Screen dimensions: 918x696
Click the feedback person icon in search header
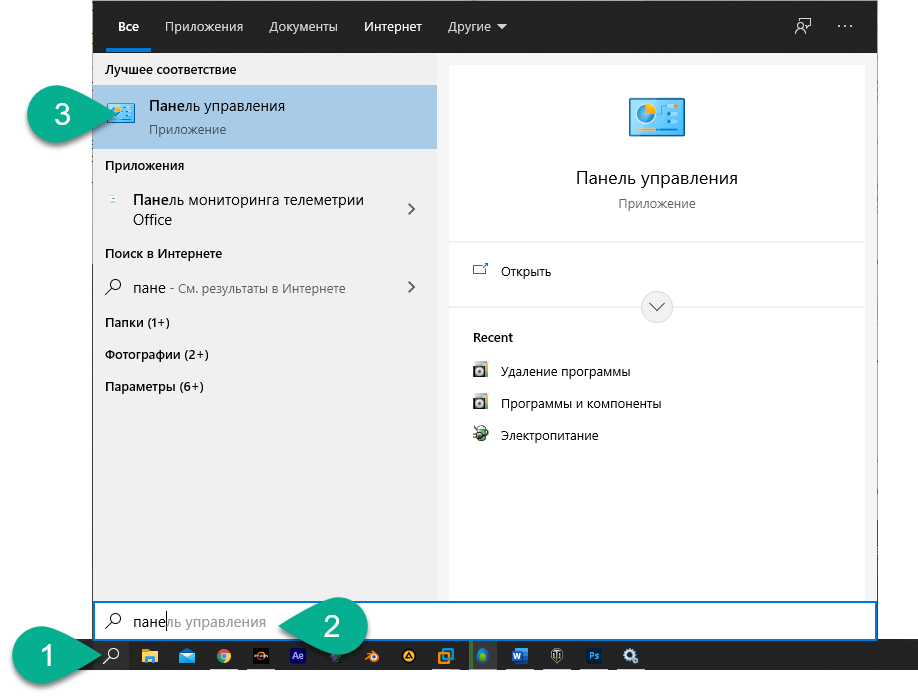coord(803,26)
